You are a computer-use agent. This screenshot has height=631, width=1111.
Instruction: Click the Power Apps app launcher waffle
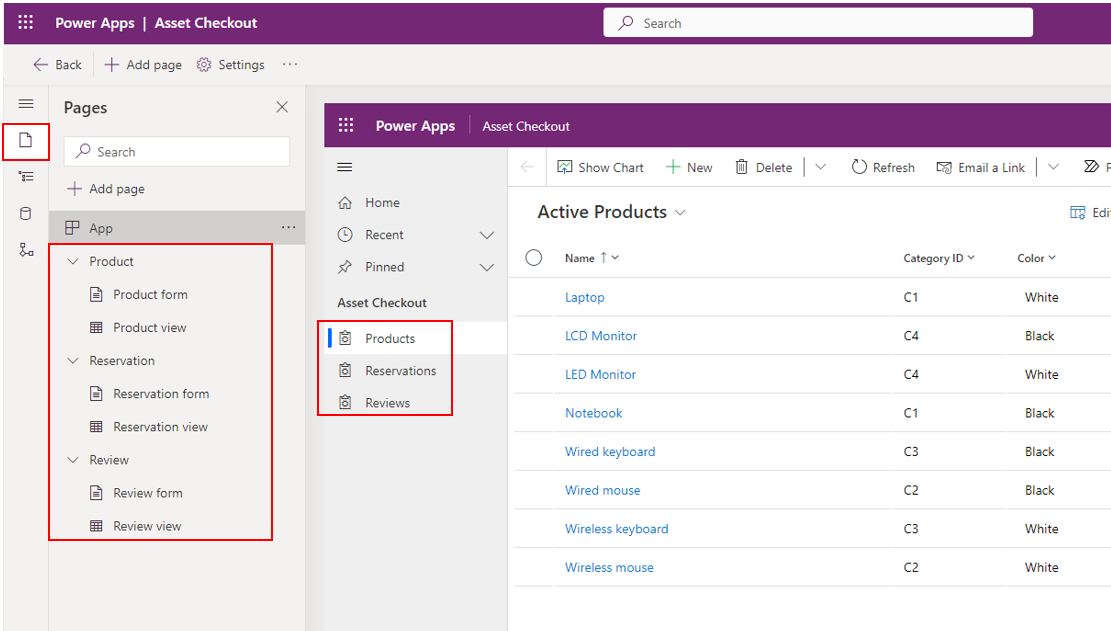(26, 22)
